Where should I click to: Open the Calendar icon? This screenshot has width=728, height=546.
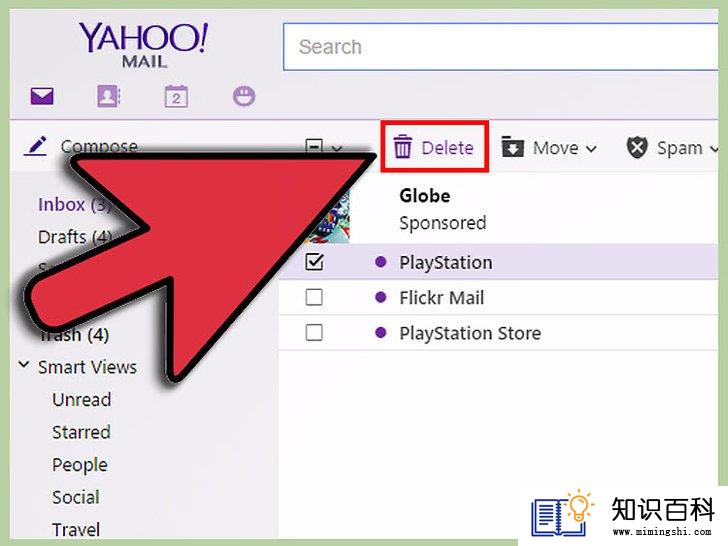pos(176,96)
